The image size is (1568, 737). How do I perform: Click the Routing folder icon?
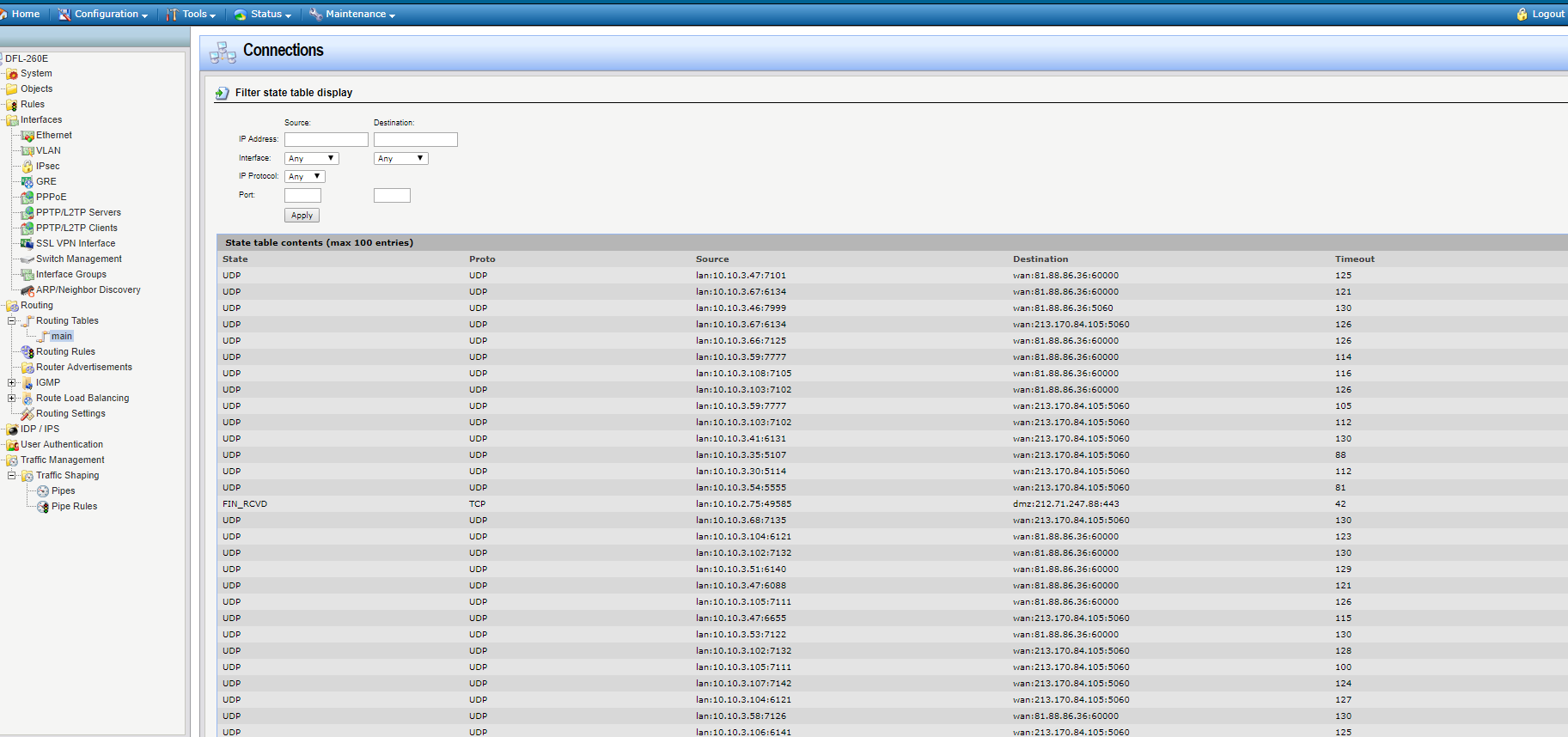(x=12, y=306)
